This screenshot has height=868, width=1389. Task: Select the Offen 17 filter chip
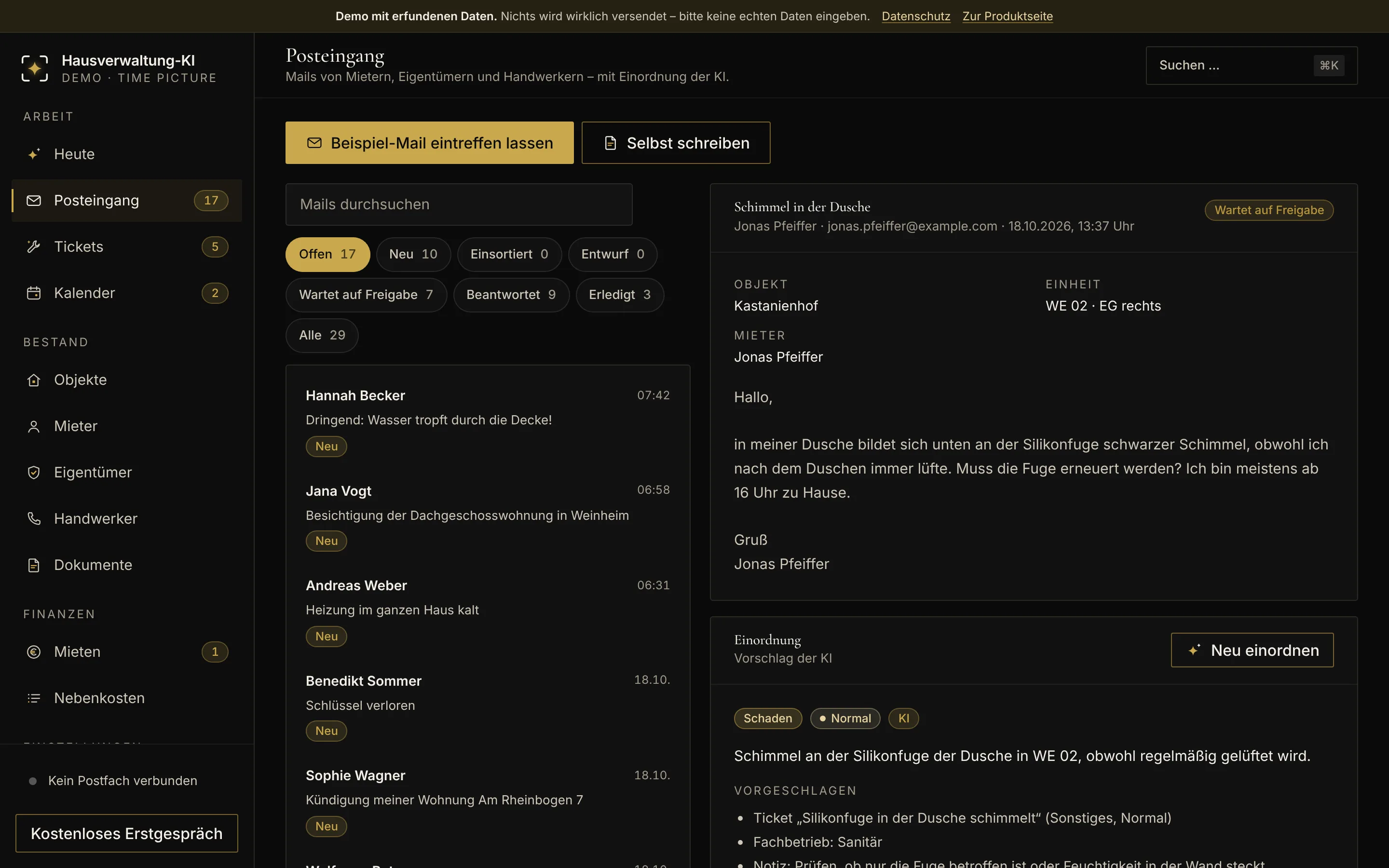tap(328, 254)
